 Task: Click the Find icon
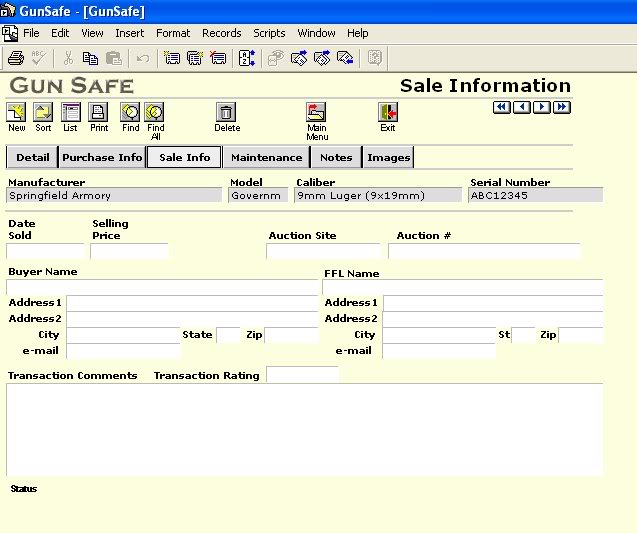pyautogui.click(x=130, y=112)
